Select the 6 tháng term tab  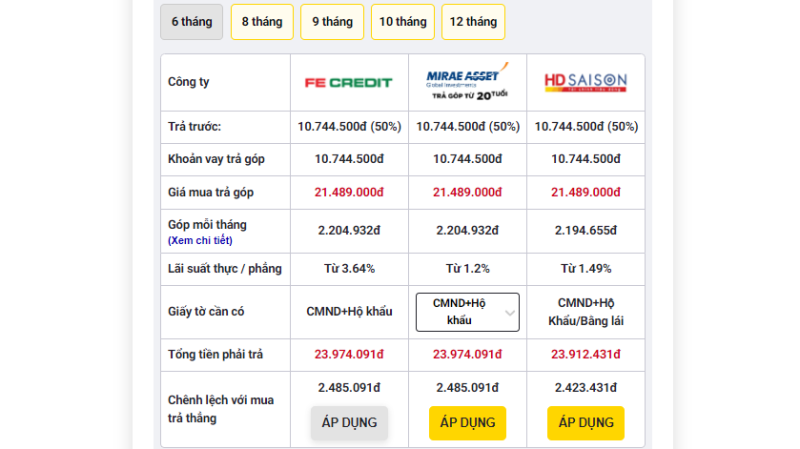tap(191, 22)
